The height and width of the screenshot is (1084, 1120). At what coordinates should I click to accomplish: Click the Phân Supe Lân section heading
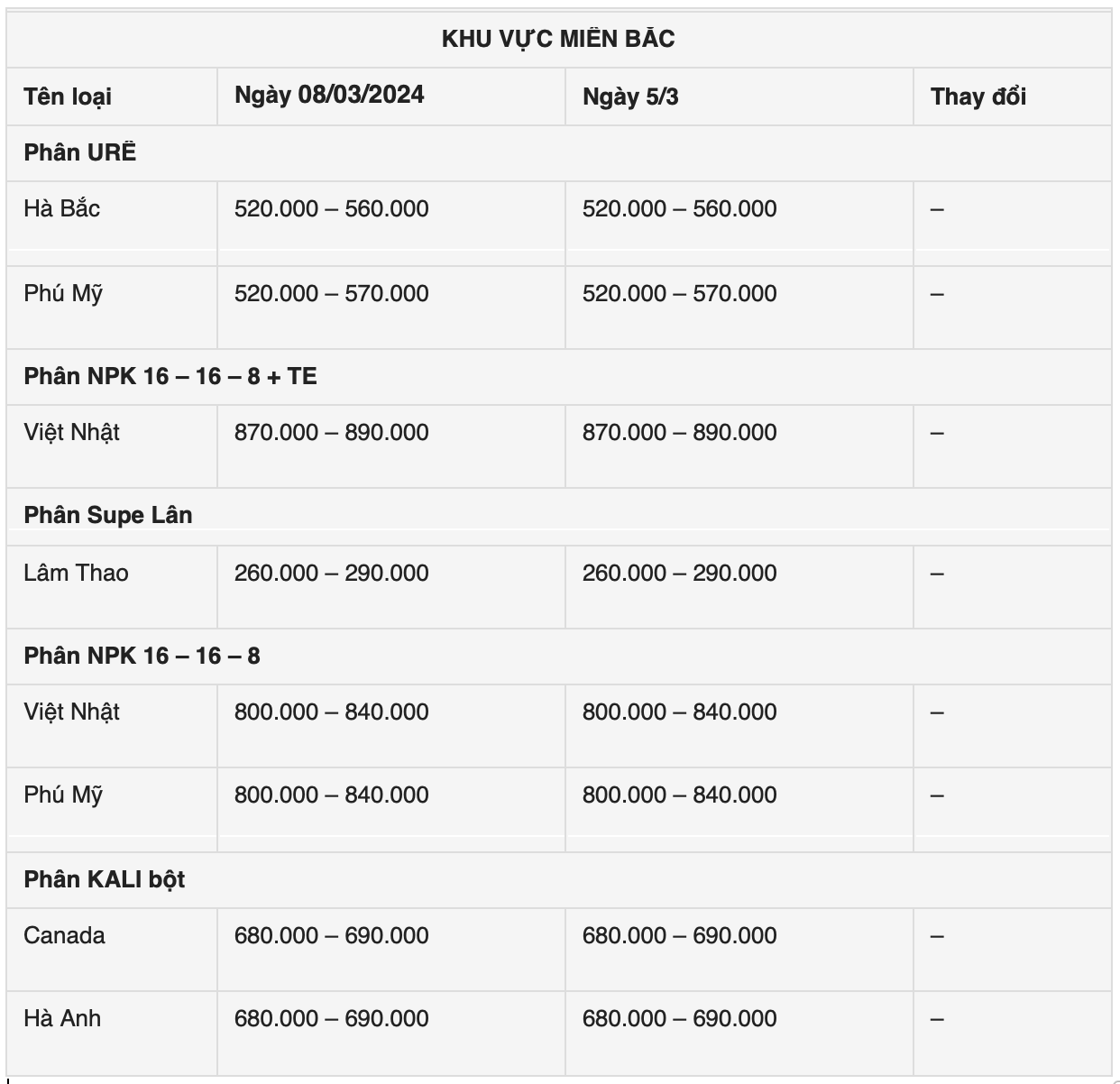coord(108,515)
